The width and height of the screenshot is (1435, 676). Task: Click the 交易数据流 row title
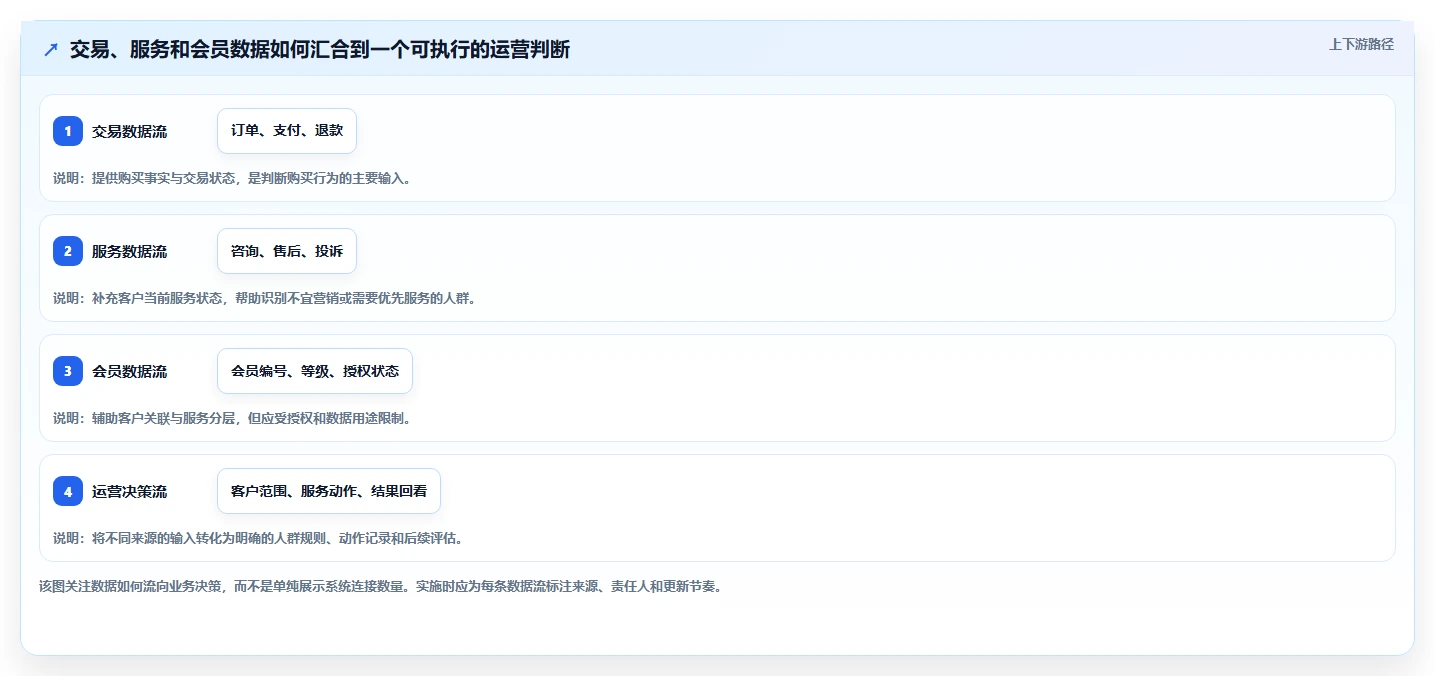[x=130, y=131]
